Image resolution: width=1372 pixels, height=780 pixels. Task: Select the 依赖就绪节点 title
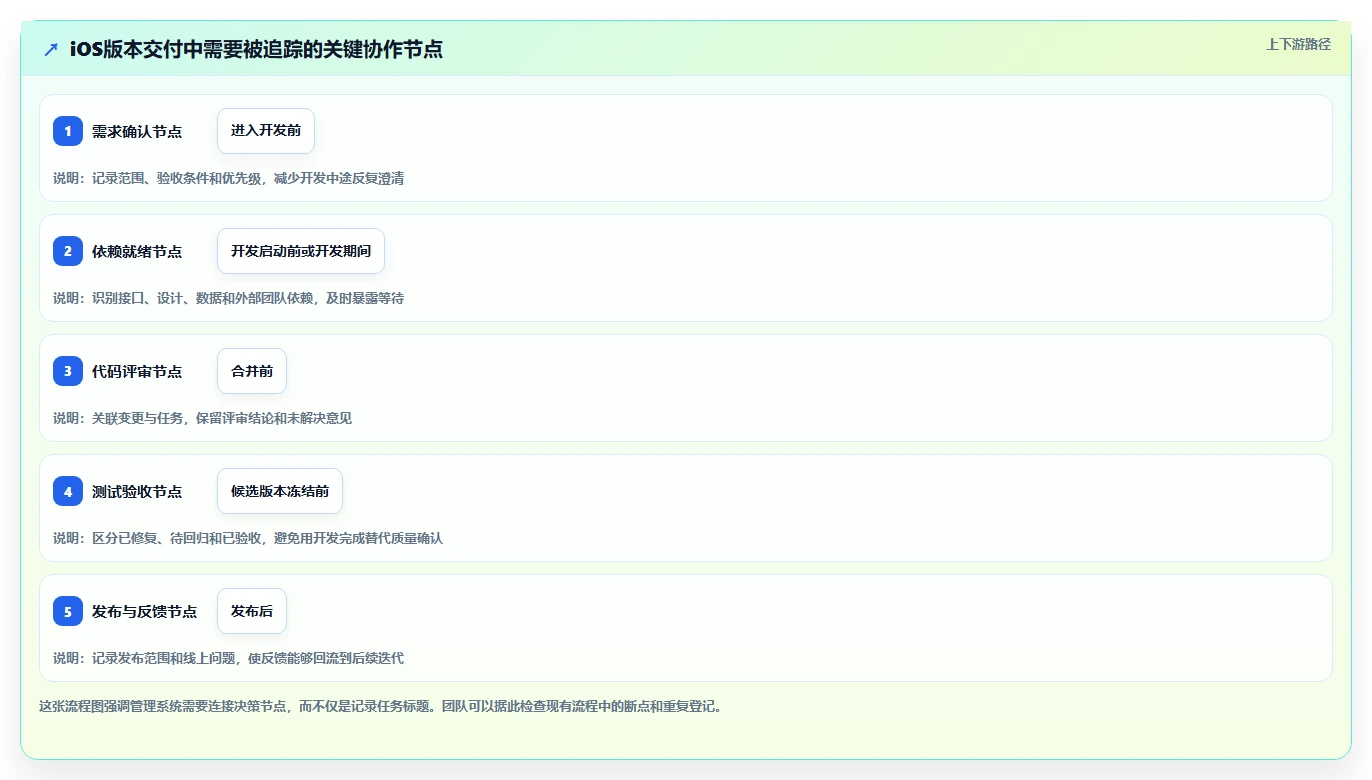point(137,251)
